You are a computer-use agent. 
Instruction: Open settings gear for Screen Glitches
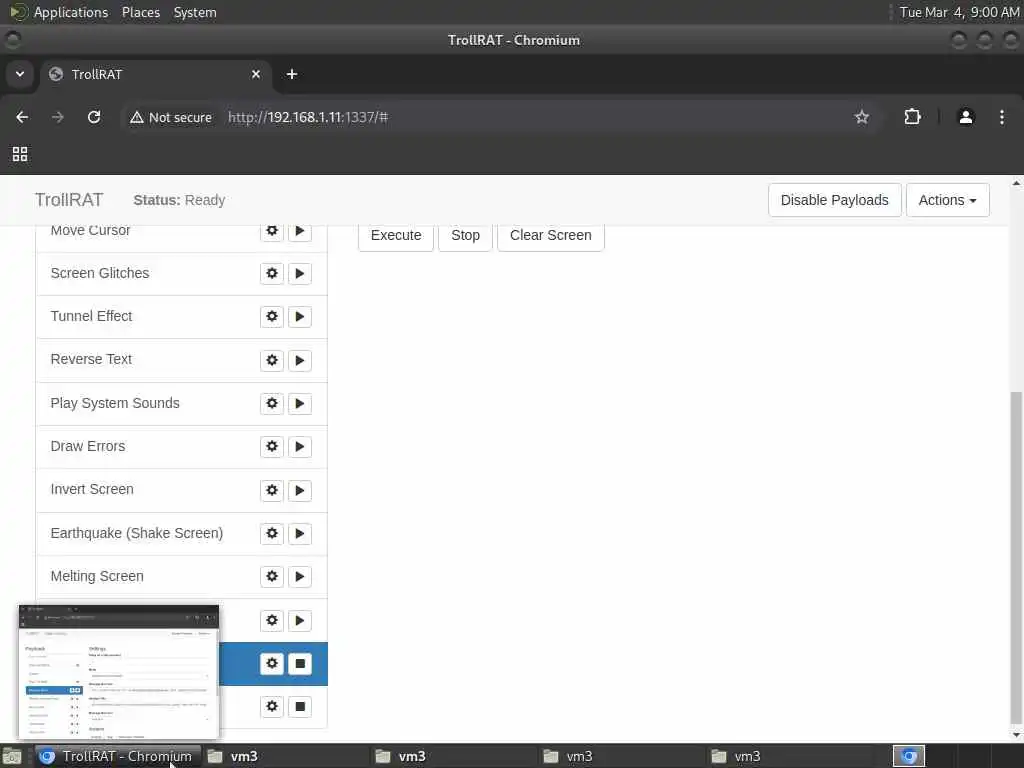272,273
